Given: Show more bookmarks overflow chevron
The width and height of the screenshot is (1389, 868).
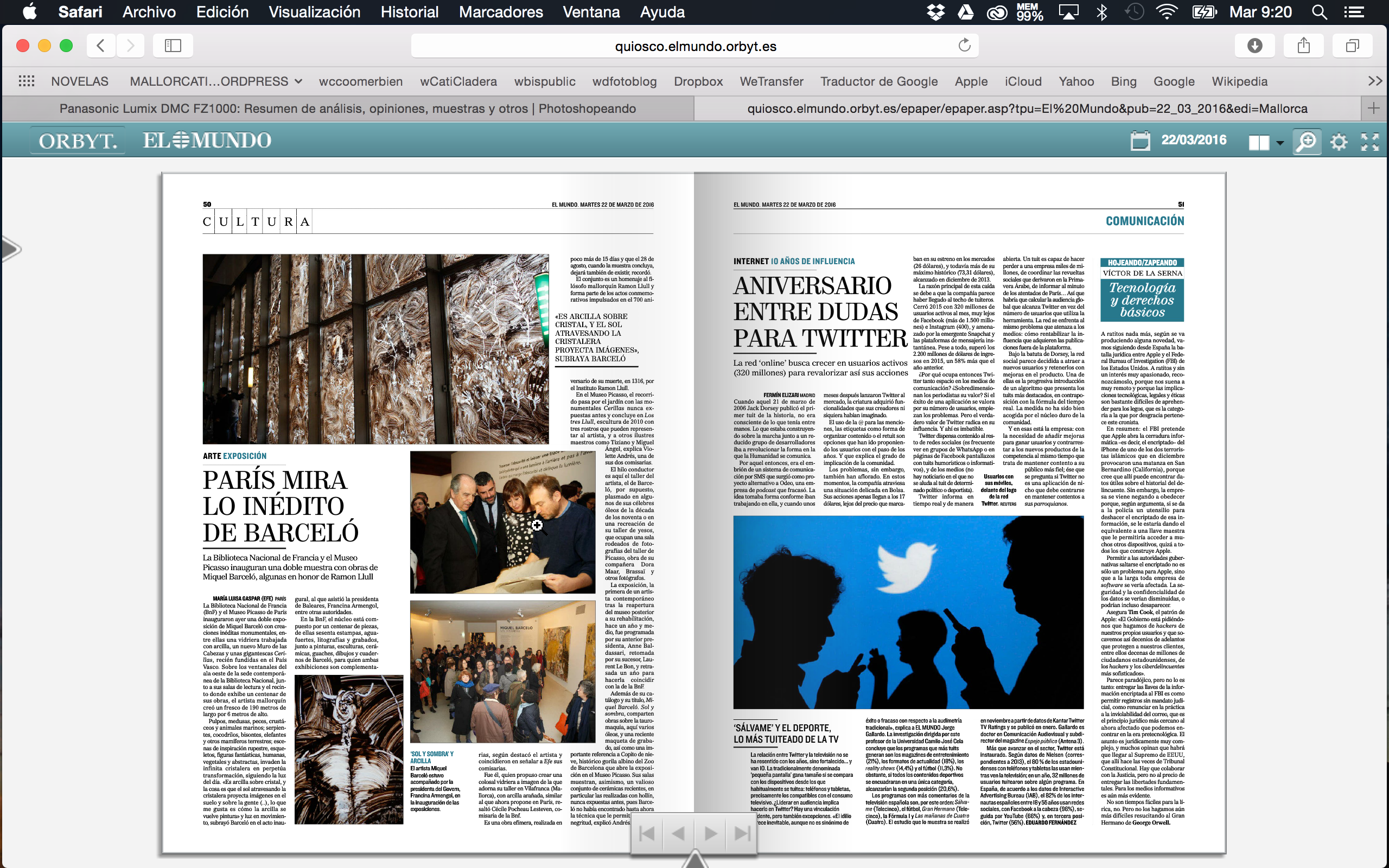Looking at the screenshot, I should click(1375, 81).
